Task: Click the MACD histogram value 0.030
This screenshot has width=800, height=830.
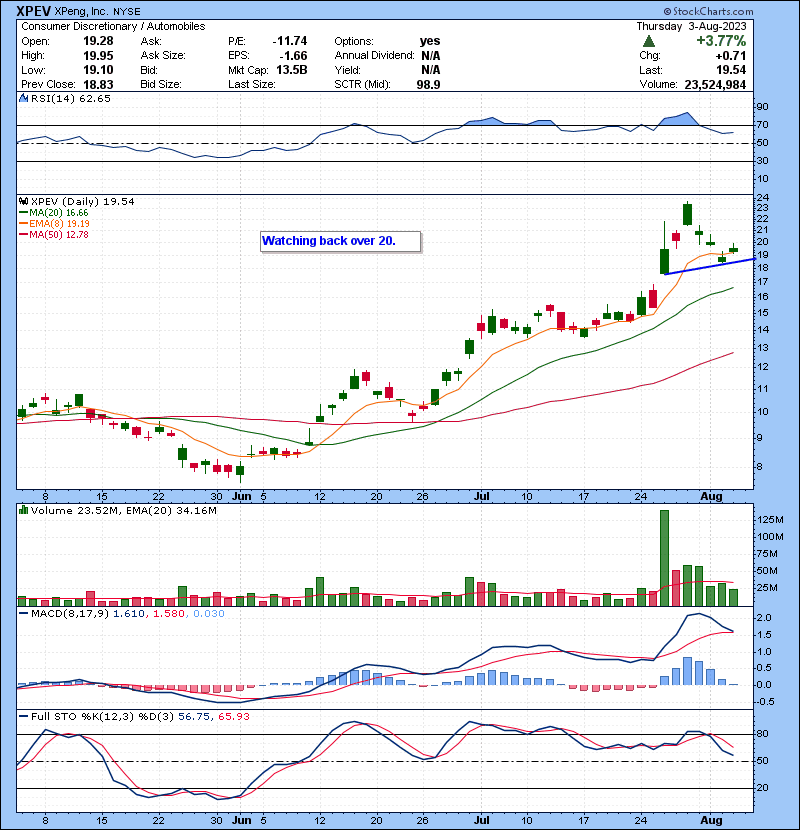Action: 209,614
